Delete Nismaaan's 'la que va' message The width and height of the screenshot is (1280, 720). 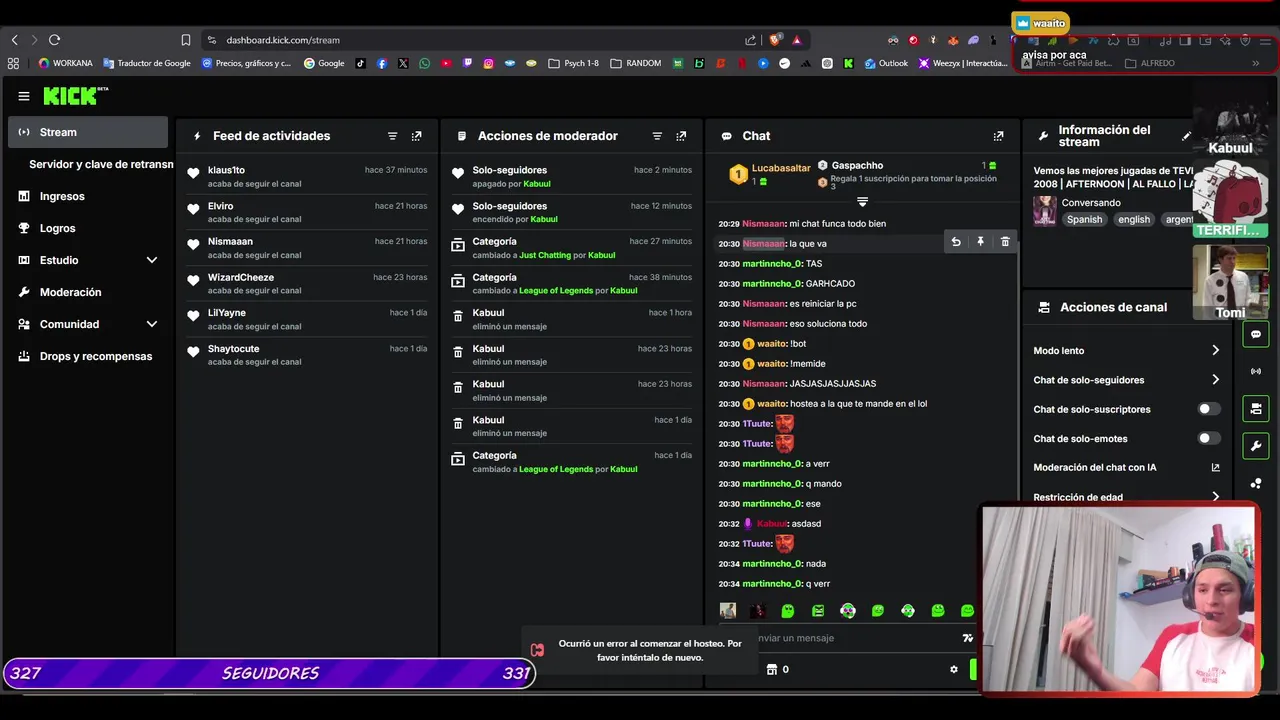tap(1005, 242)
